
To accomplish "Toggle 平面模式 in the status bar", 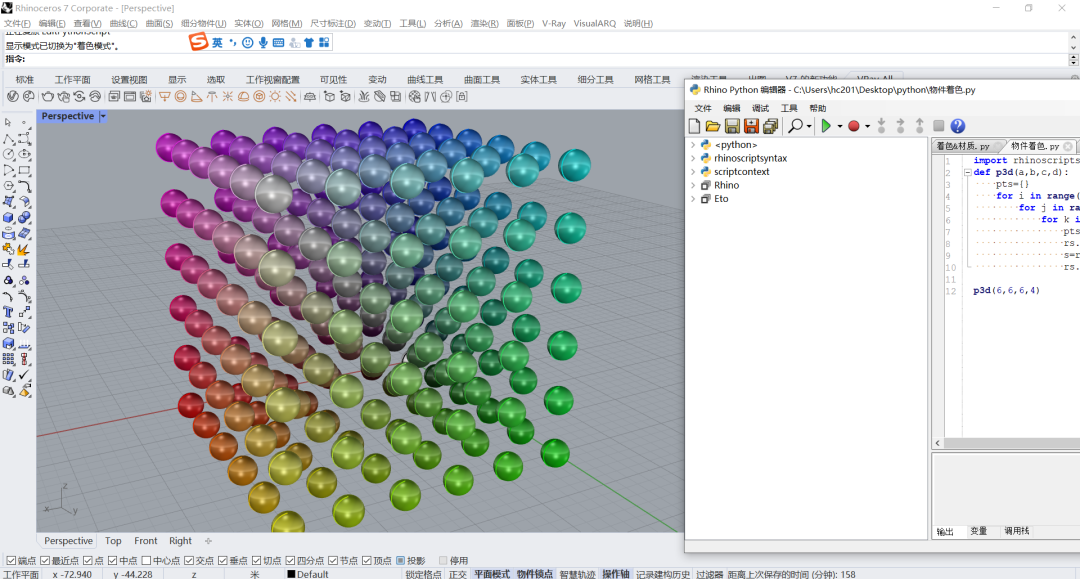I will point(492,574).
